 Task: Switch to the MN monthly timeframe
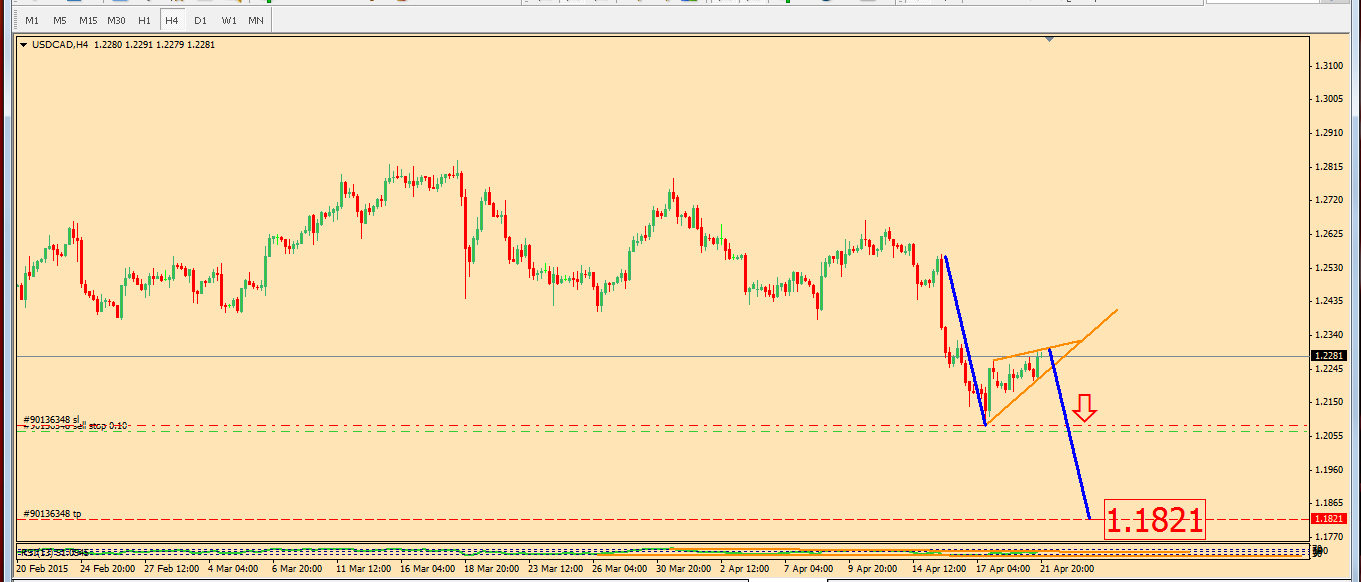tap(256, 20)
